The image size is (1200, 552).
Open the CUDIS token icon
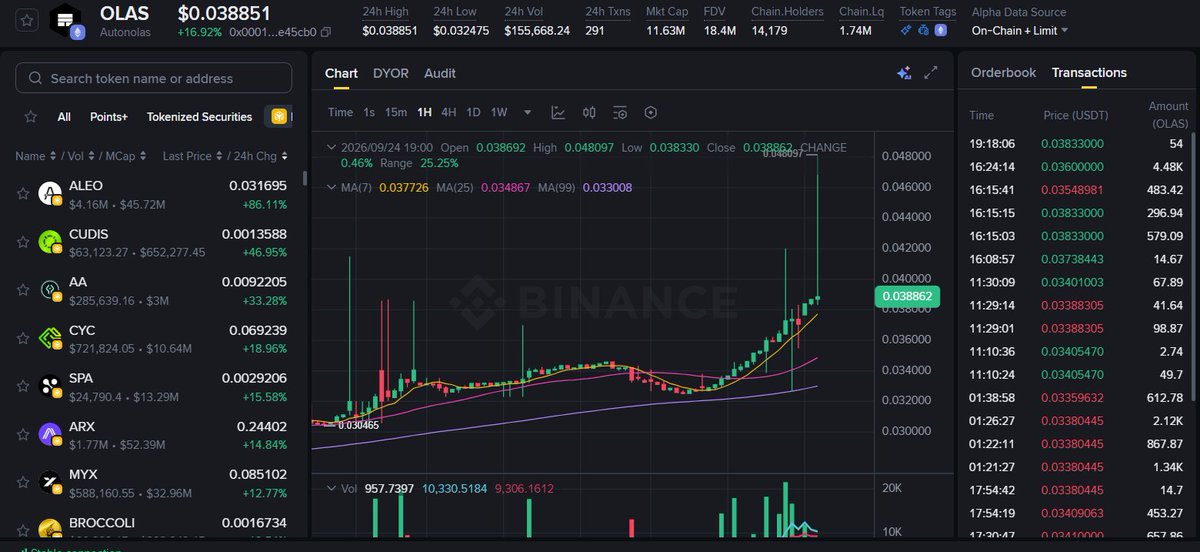[x=50, y=242]
